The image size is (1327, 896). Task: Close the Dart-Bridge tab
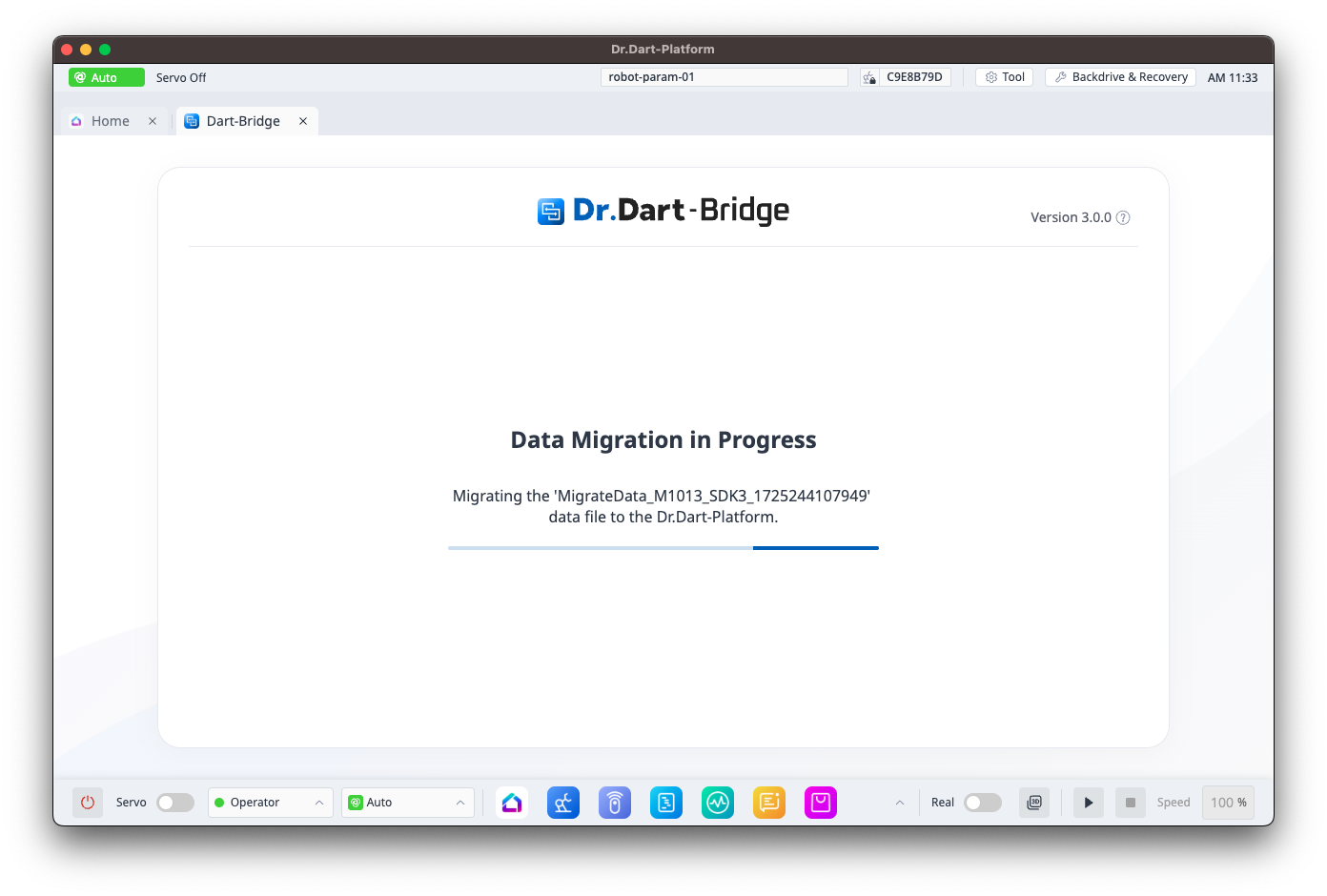point(303,121)
